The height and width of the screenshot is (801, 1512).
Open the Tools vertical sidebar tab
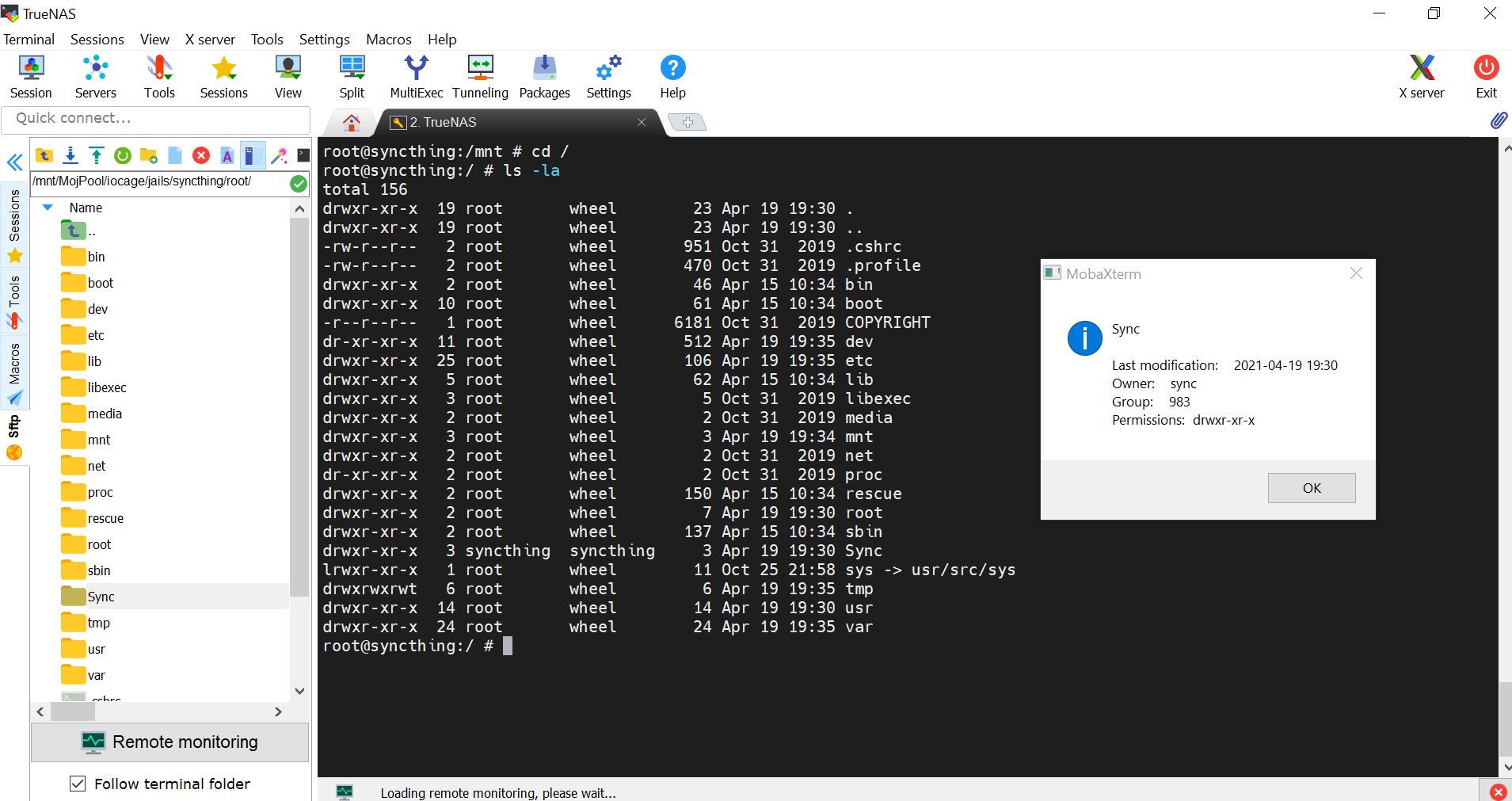pos(14,301)
